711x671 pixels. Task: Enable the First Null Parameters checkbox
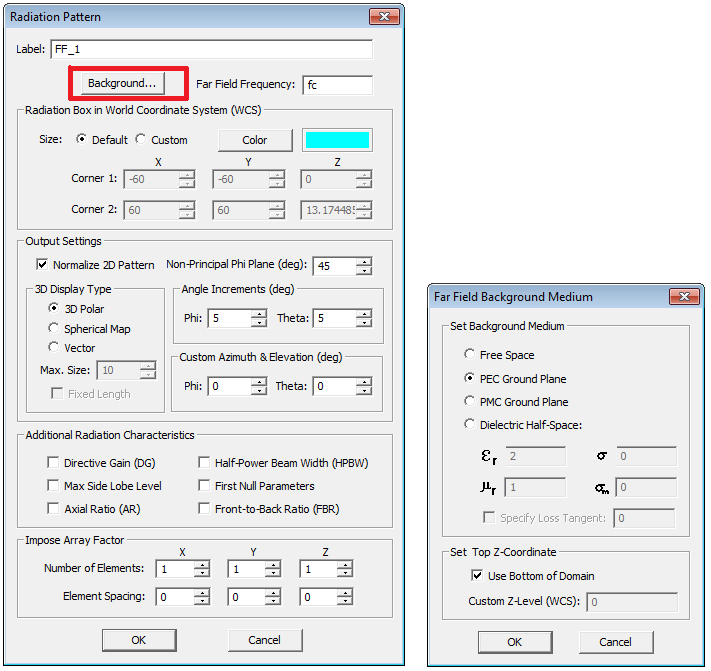coord(204,486)
